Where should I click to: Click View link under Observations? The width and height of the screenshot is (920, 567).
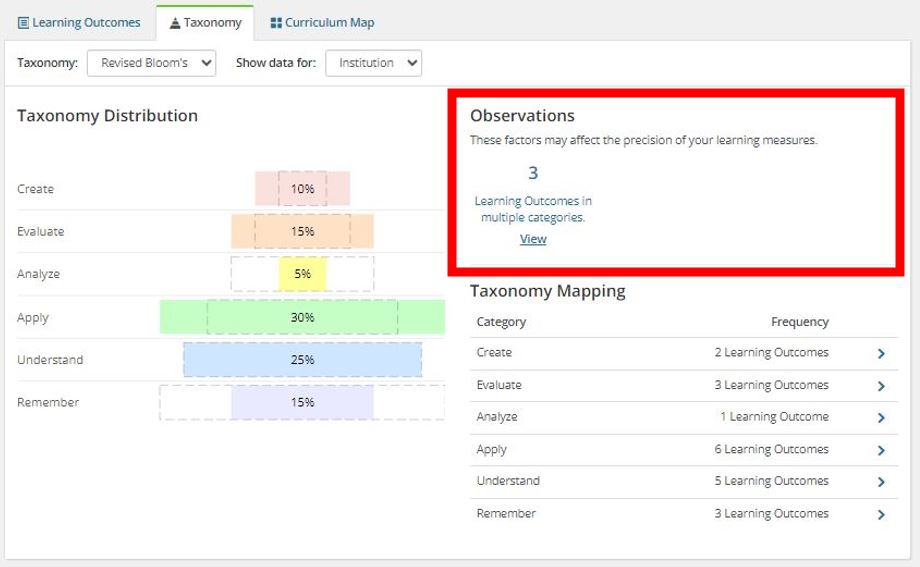coord(533,239)
